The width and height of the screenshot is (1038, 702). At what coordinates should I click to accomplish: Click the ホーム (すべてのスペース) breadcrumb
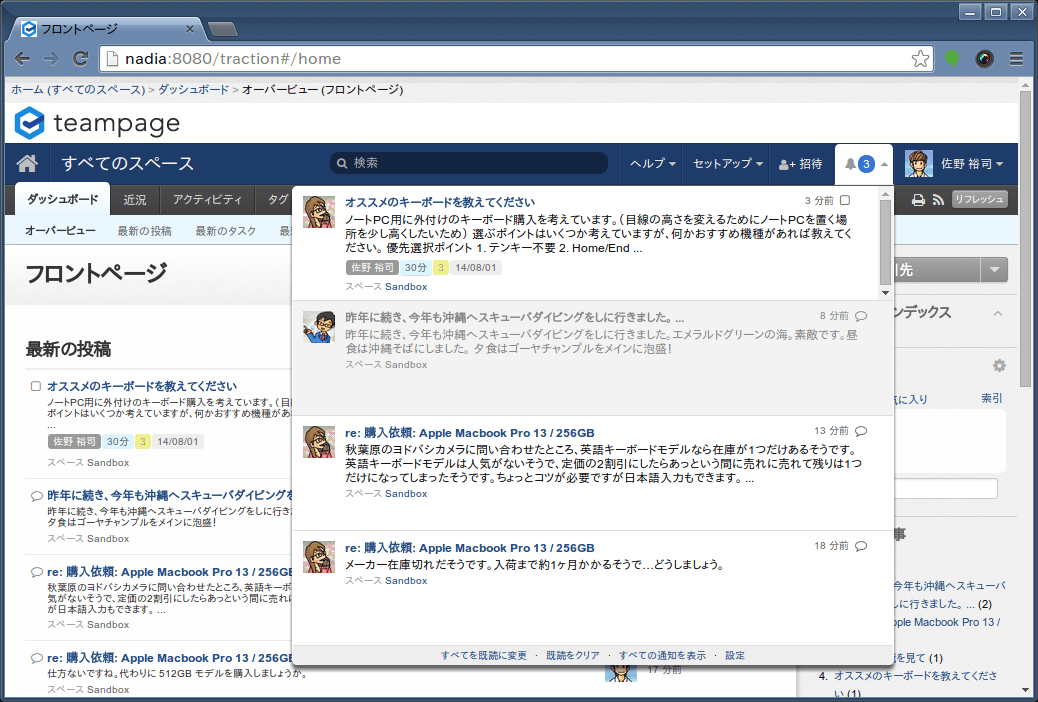point(78,89)
